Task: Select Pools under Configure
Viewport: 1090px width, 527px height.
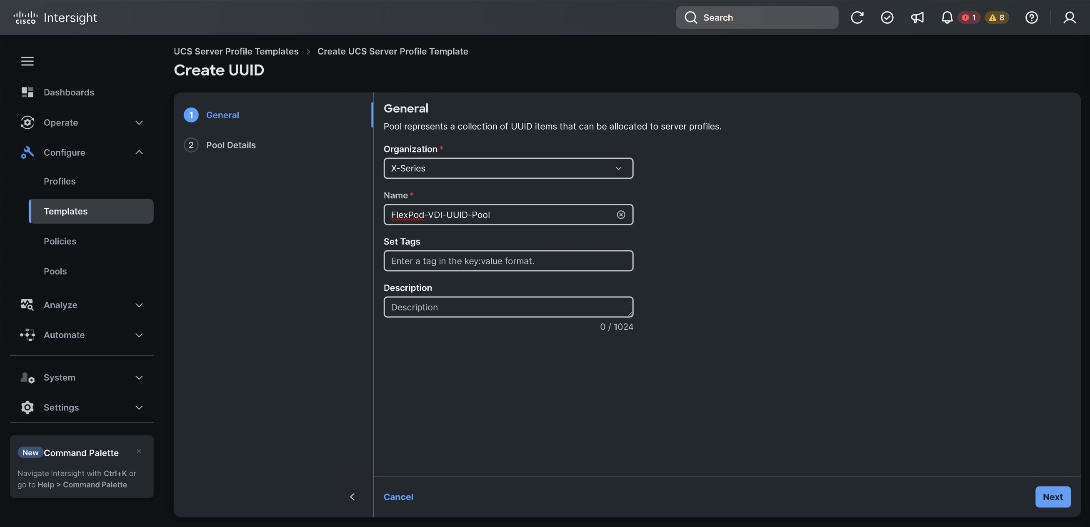Action: tap(56, 271)
